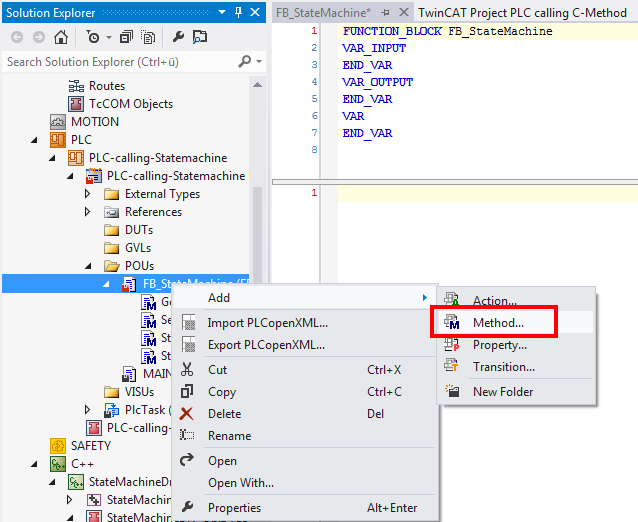The width and height of the screenshot is (638, 522).
Task: Choose Properties in the context menu
Action: (x=305, y=508)
